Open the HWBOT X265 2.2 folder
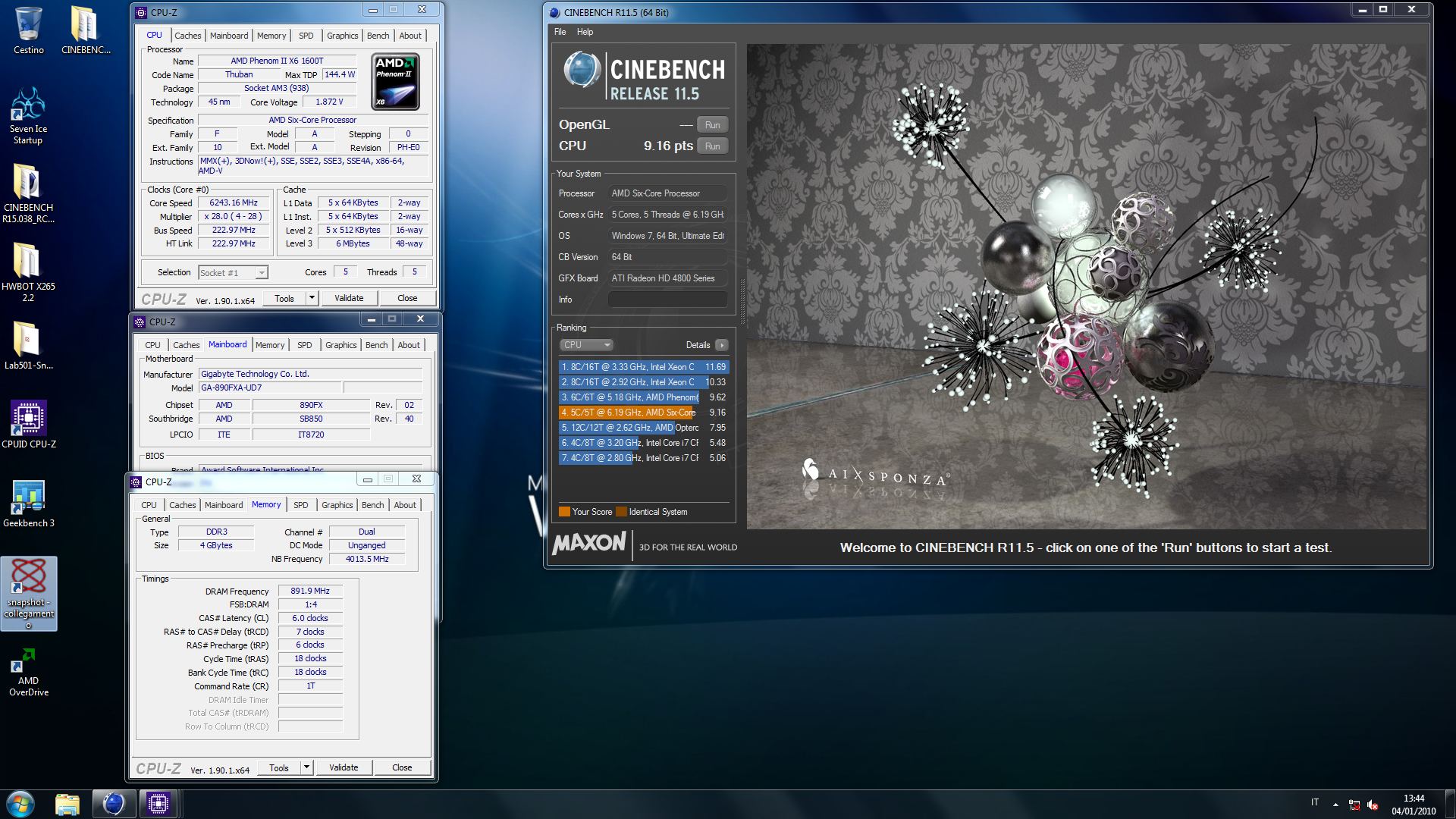The image size is (1456, 819). point(28,273)
